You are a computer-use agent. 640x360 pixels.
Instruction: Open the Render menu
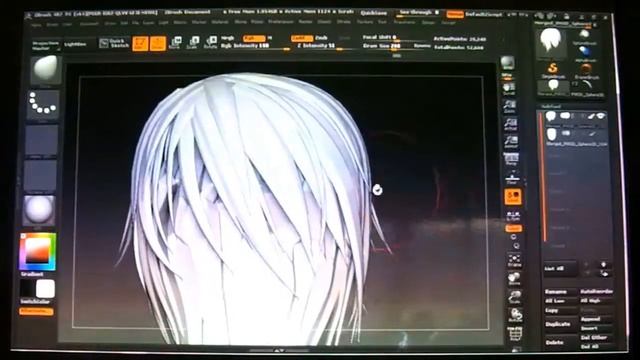coord(305,22)
